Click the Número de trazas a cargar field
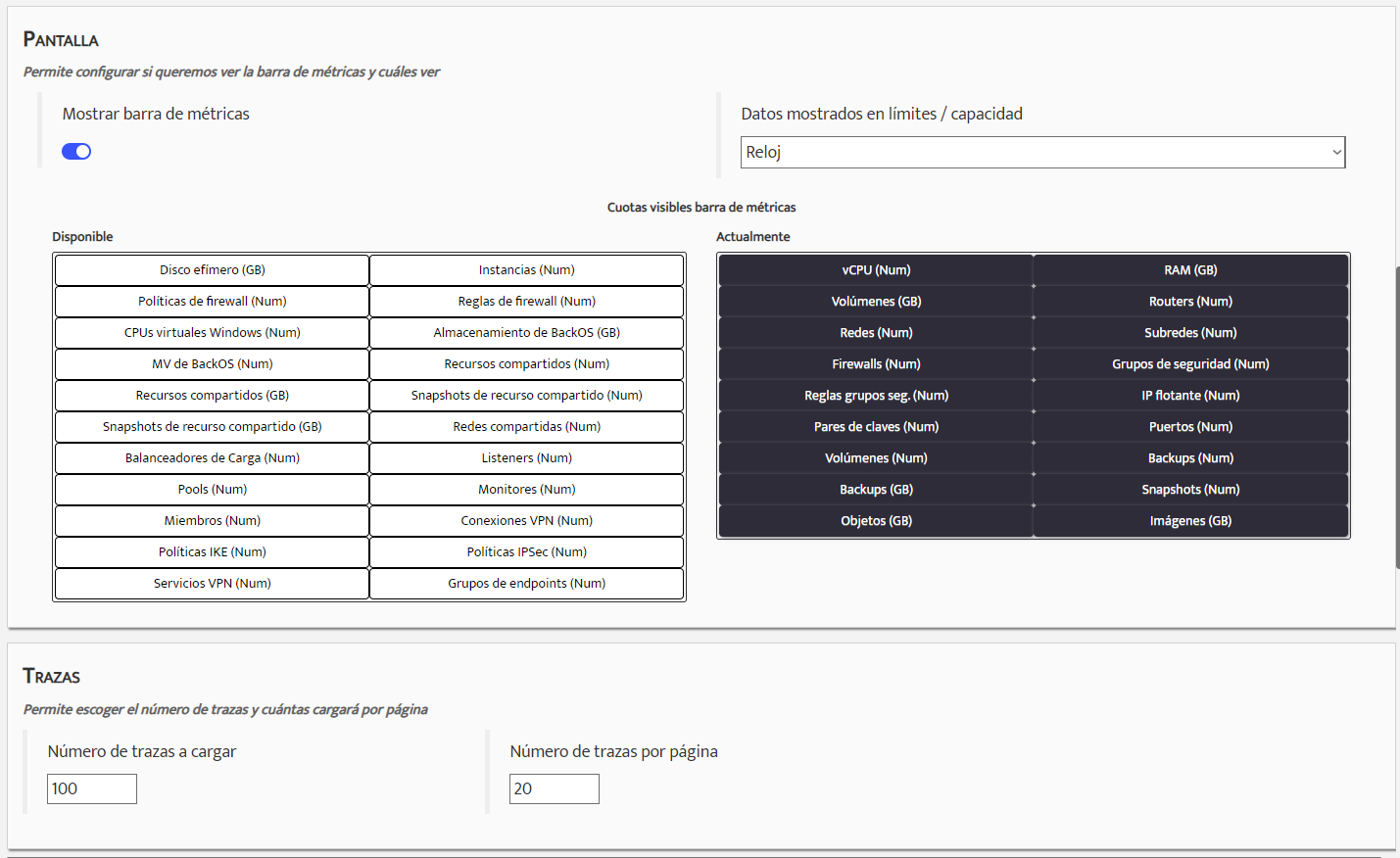The width and height of the screenshot is (1400, 858). click(92, 788)
